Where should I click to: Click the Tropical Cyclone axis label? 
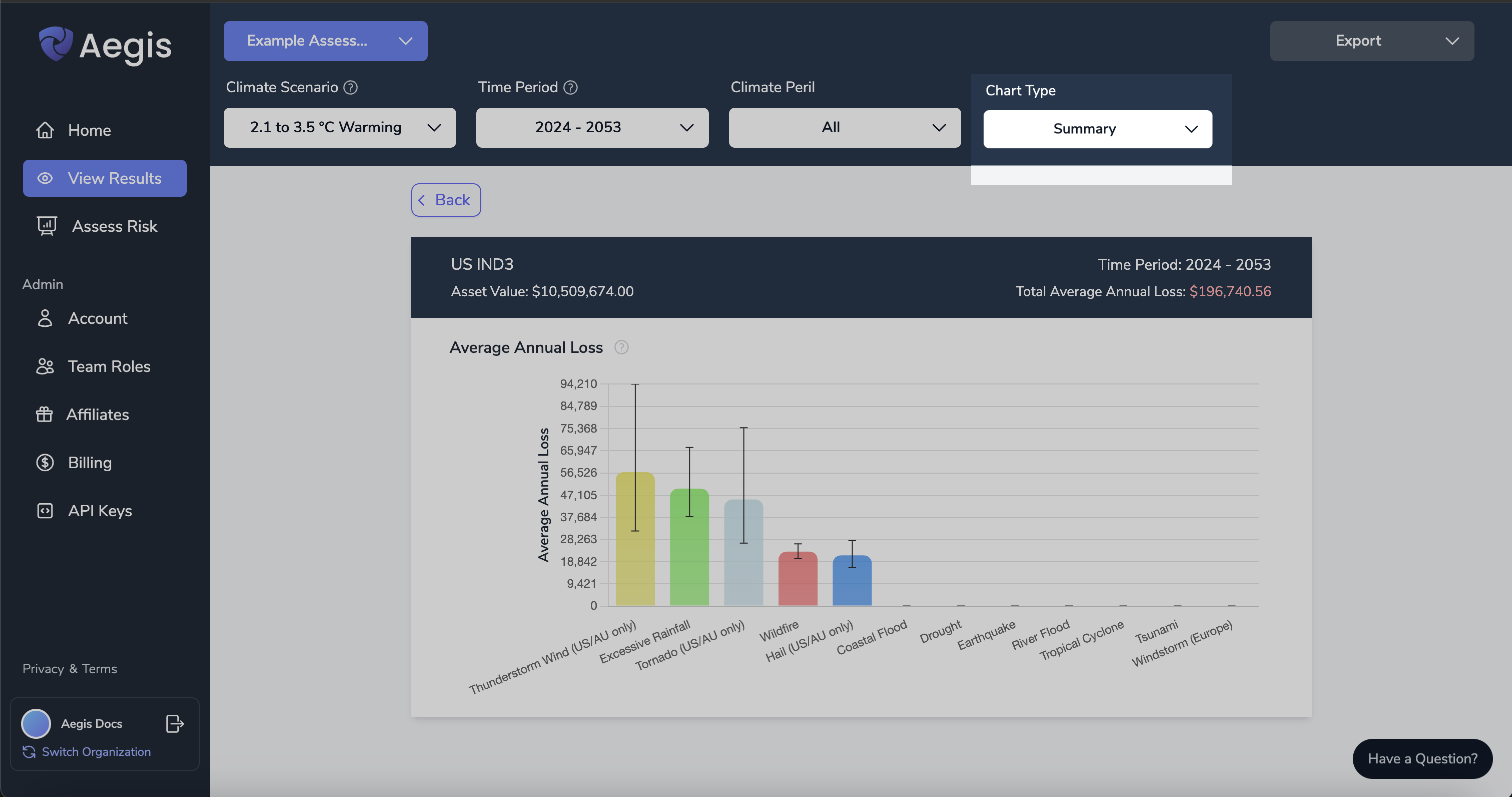point(1081,641)
